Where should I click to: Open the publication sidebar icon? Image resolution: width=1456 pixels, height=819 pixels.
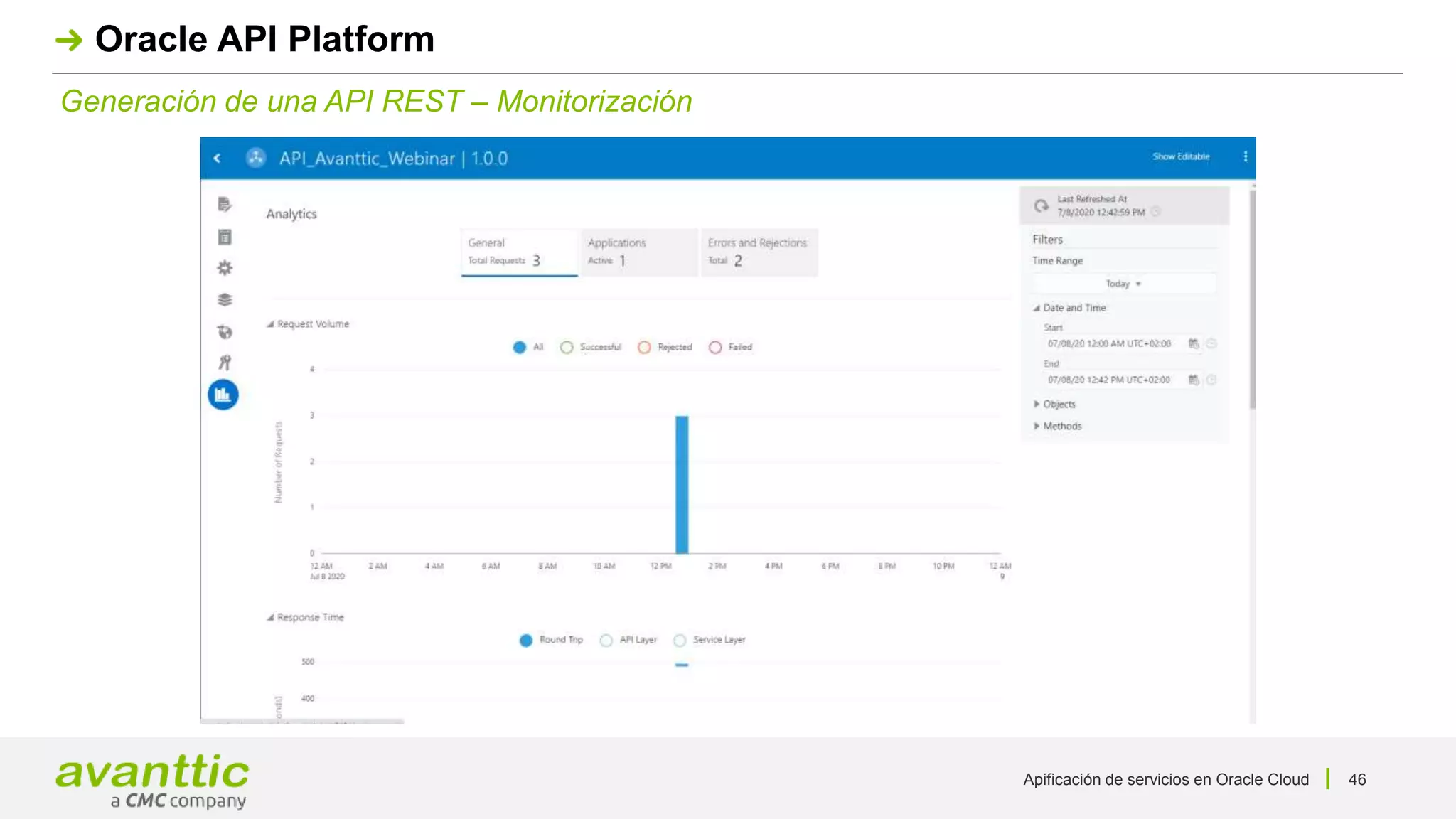(225, 332)
